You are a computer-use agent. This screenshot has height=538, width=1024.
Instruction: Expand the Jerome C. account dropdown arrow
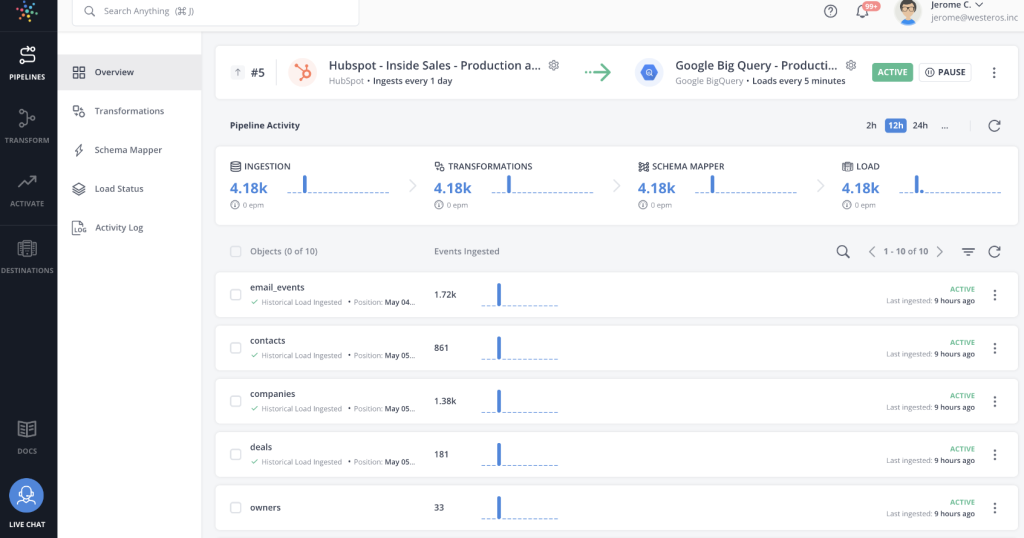click(979, 5)
